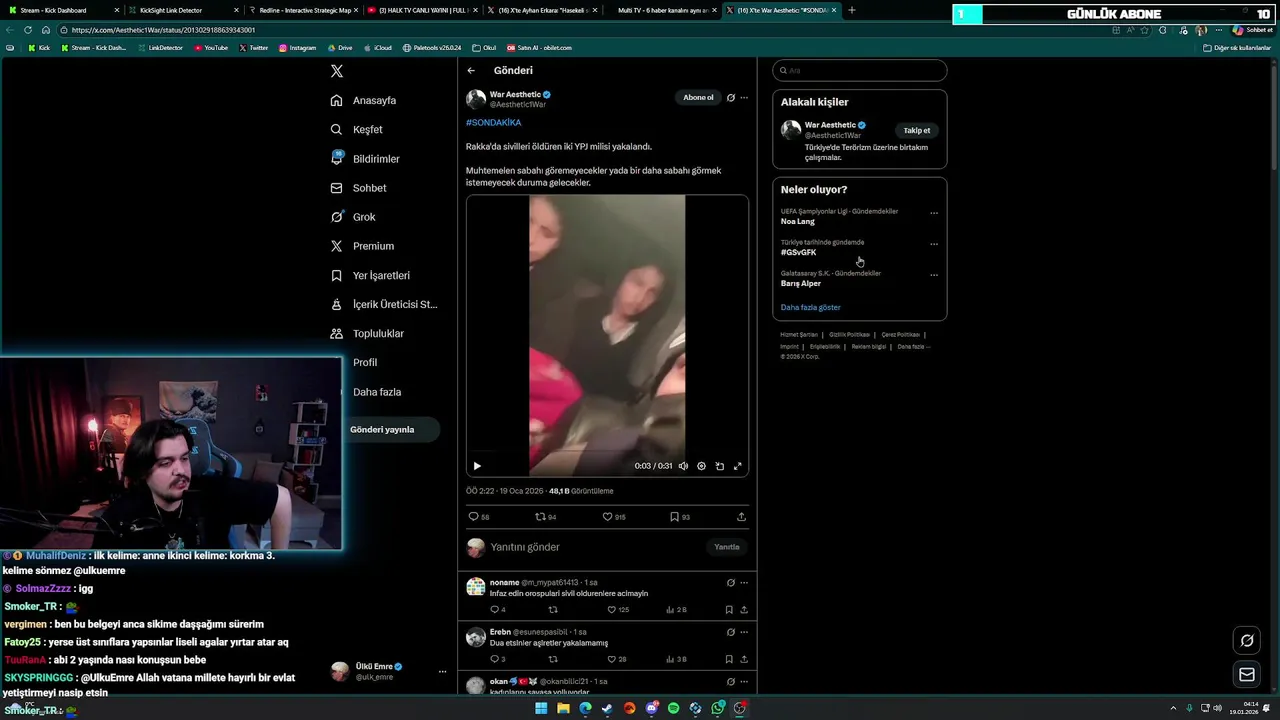Click Grok icon on noname's reply

[x=731, y=583]
